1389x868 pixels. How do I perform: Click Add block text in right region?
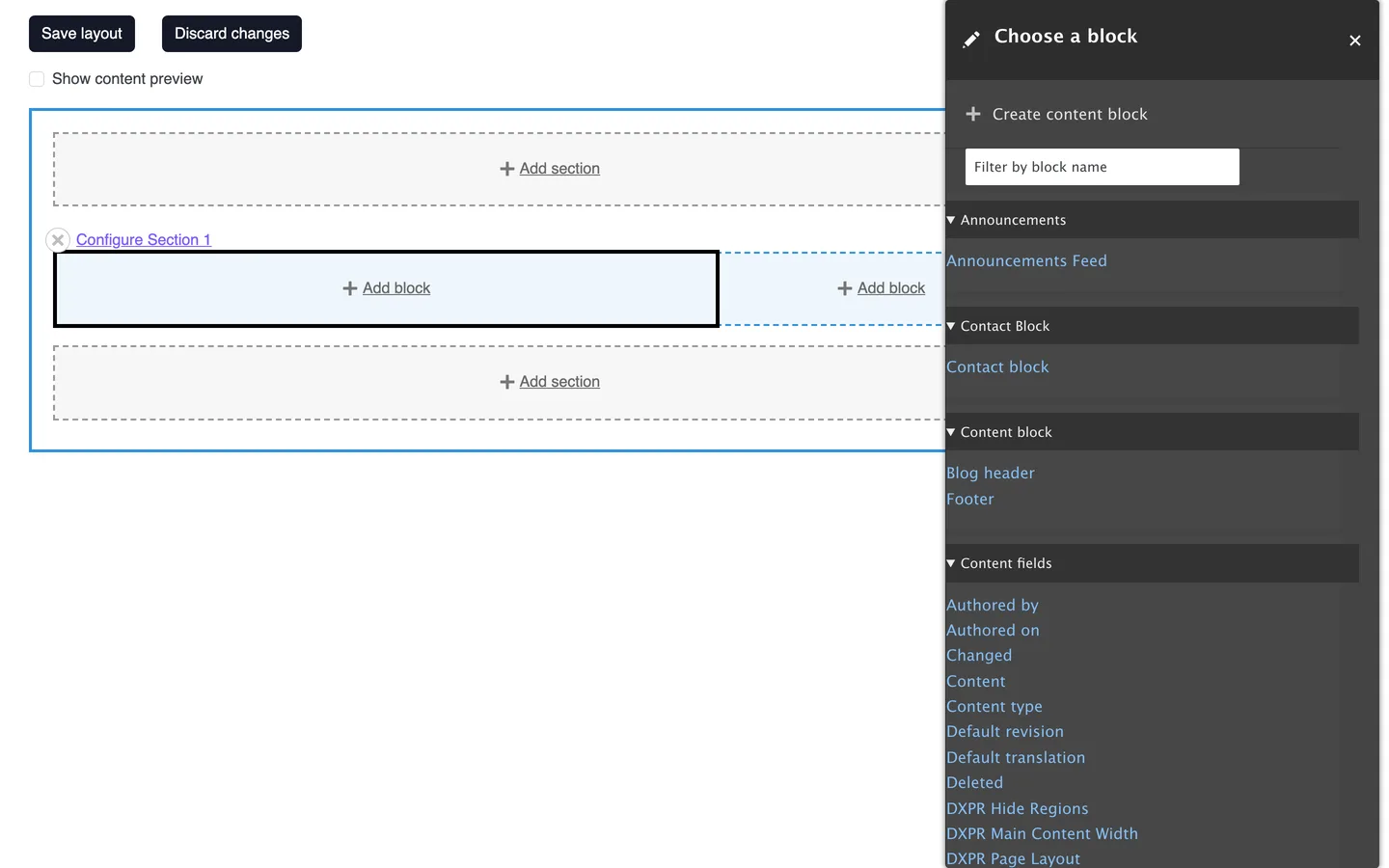coord(891,288)
